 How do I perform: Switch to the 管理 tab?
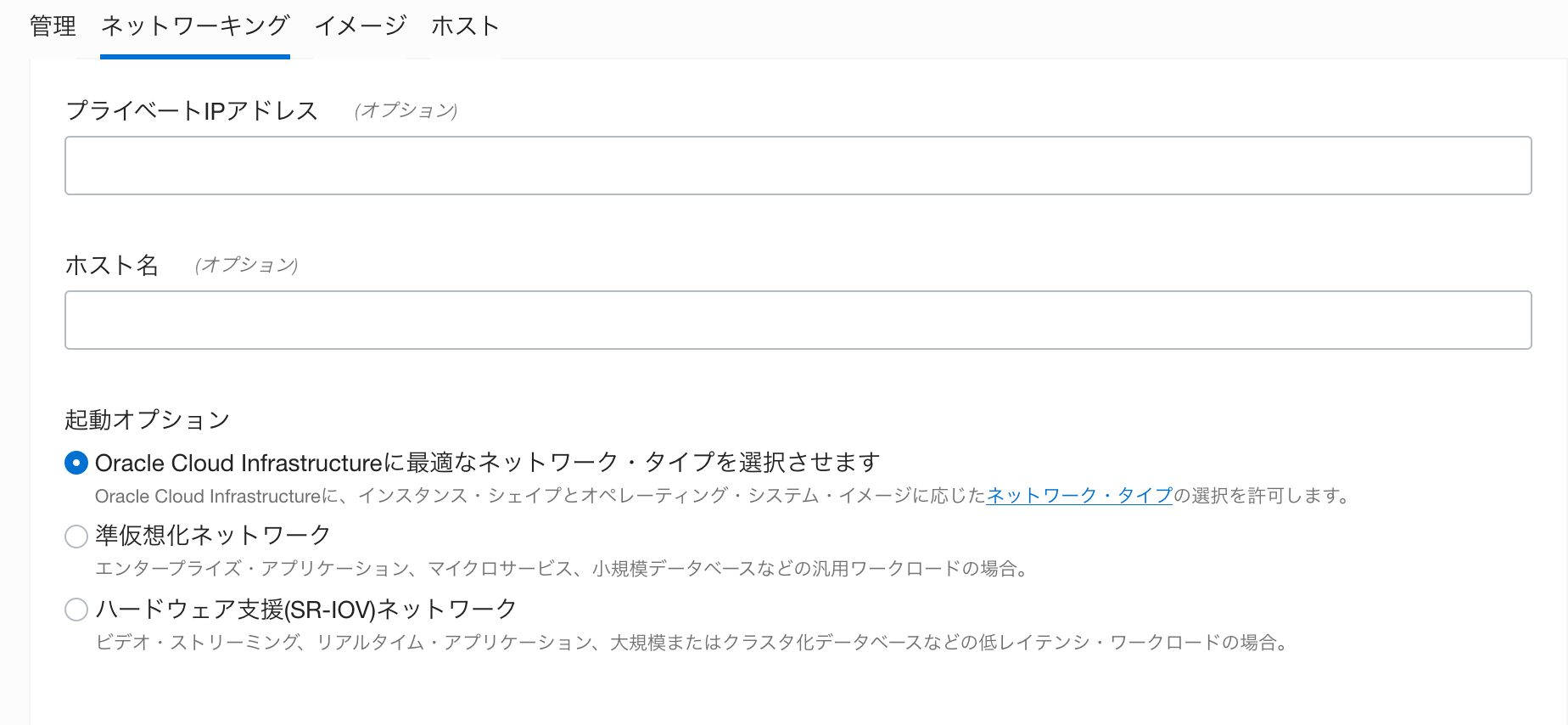(51, 26)
